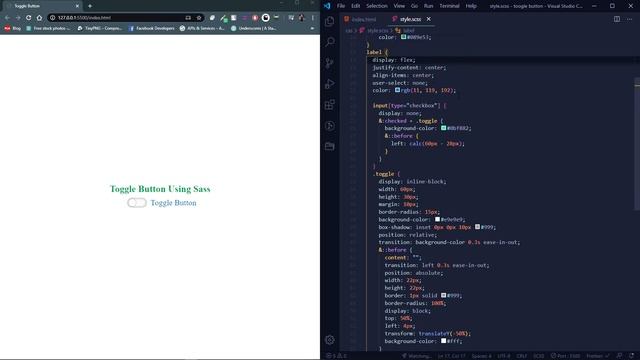Open the Underscores bookmark
Screen dimensions: 640x360
coord(254,28)
